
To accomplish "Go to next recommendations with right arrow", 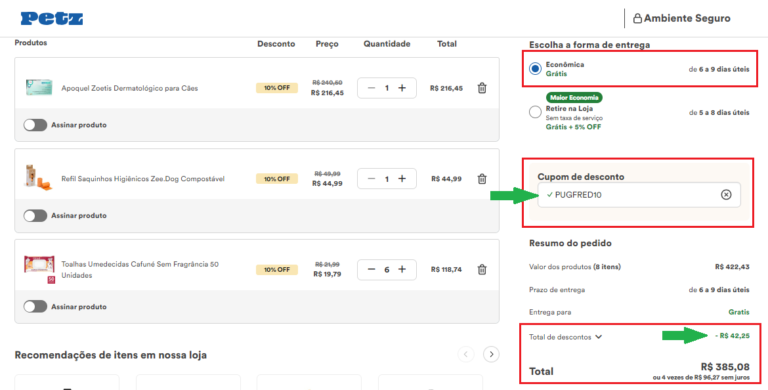I will coord(491,354).
